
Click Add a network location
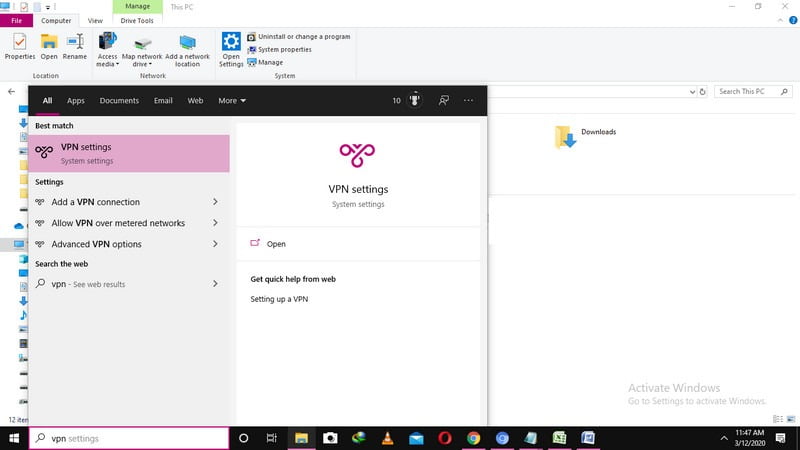coord(187,50)
